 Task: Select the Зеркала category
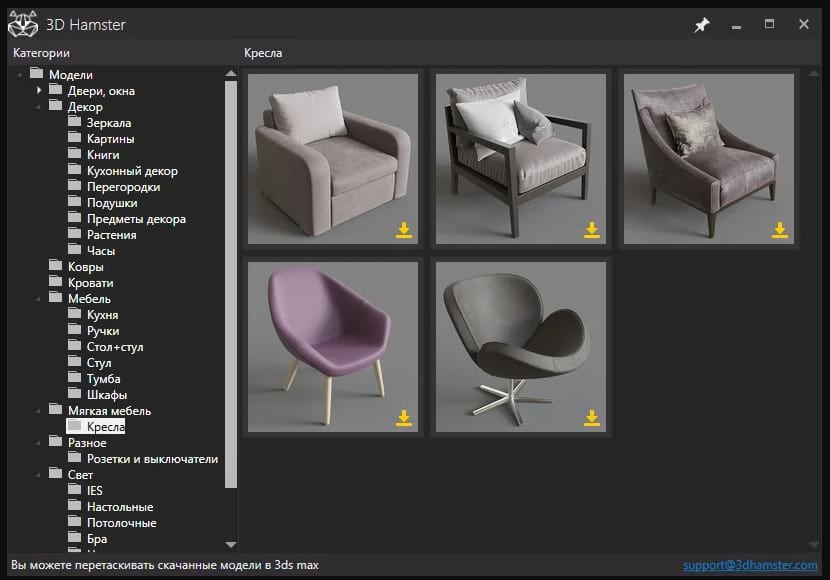109,123
